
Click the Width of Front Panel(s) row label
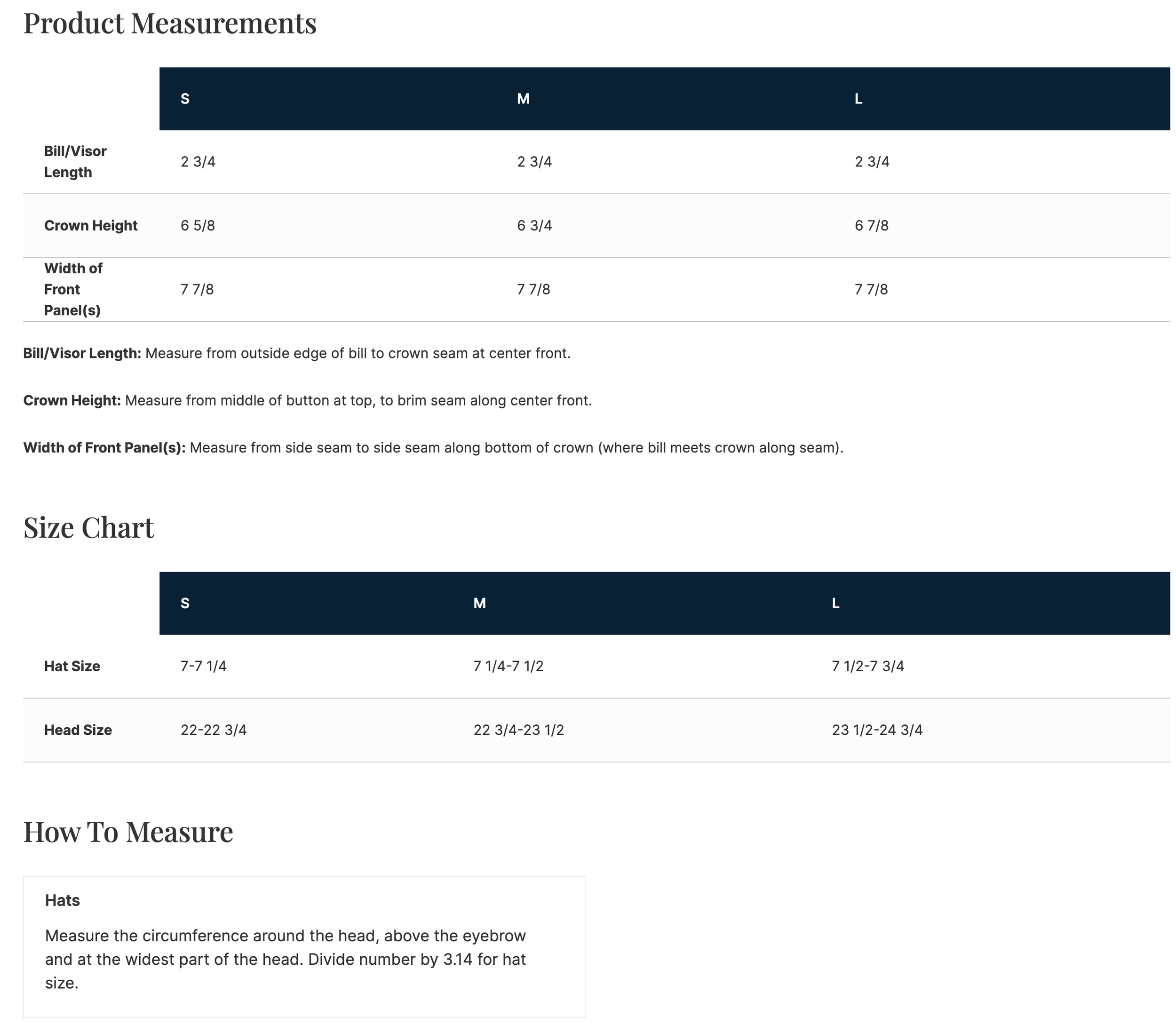pyautogui.click(x=73, y=289)
